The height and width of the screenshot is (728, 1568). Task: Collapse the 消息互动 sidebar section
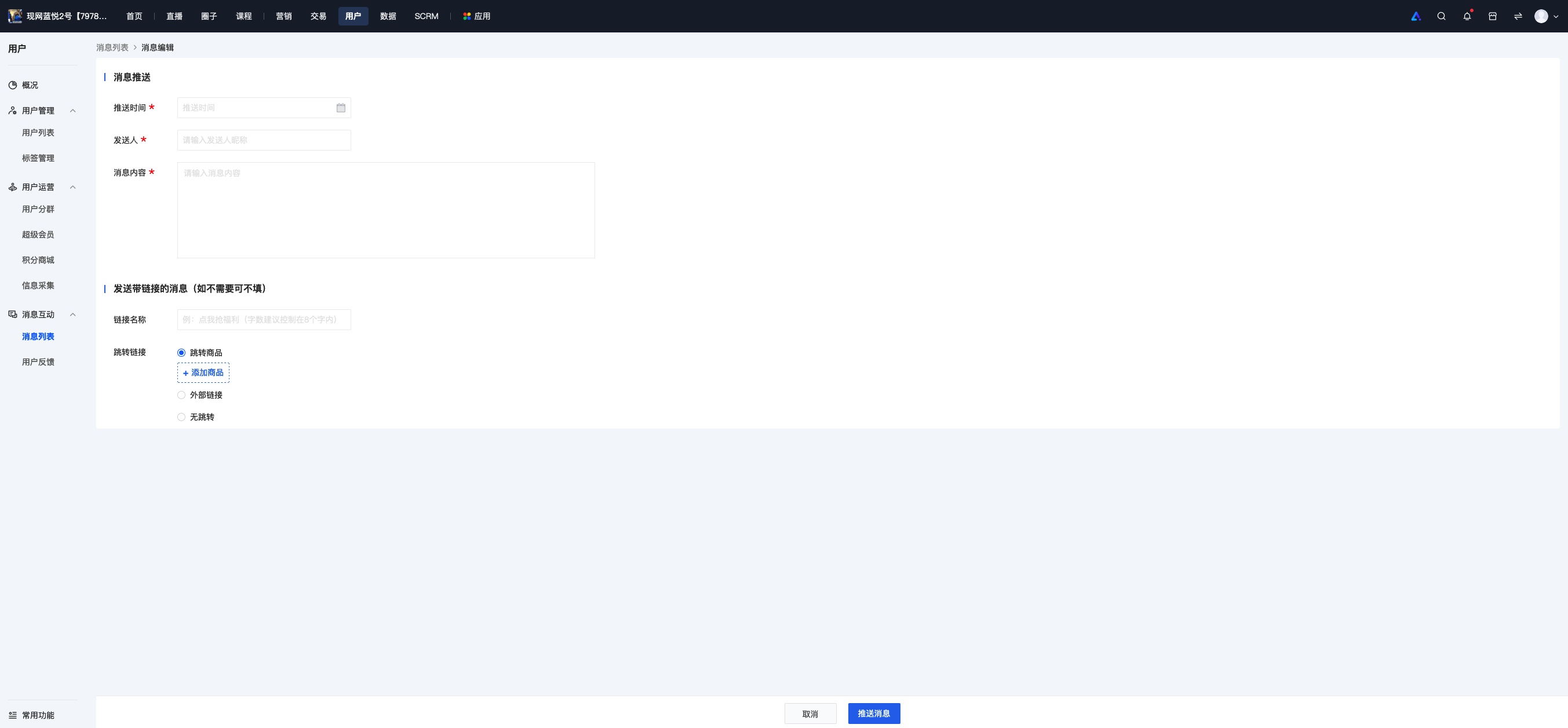coord(73,314)
